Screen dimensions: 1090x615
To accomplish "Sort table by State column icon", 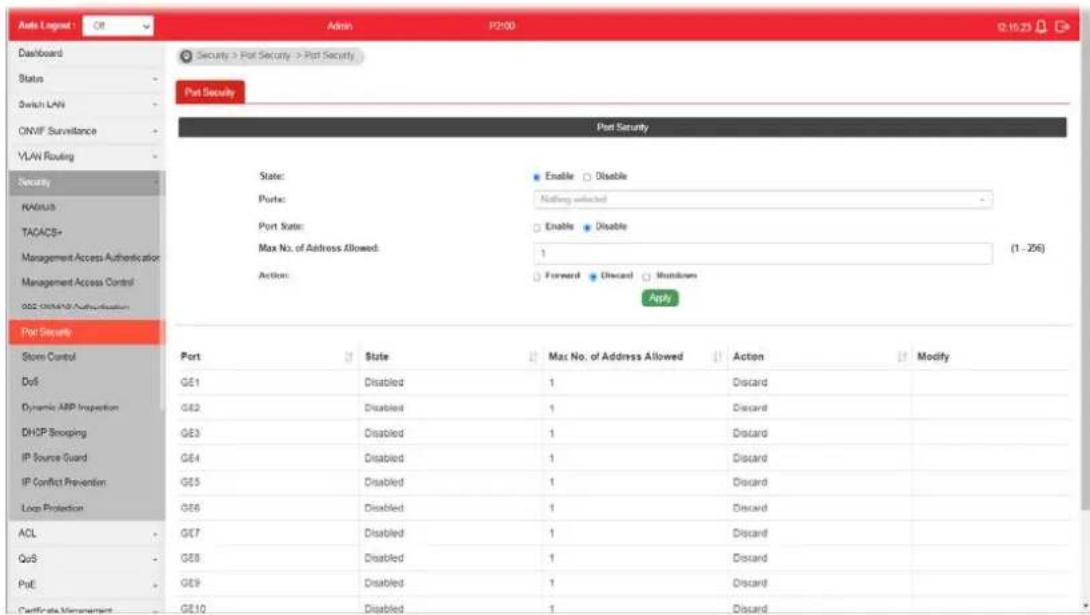I will pyautogui.click(x=532, y=356).
